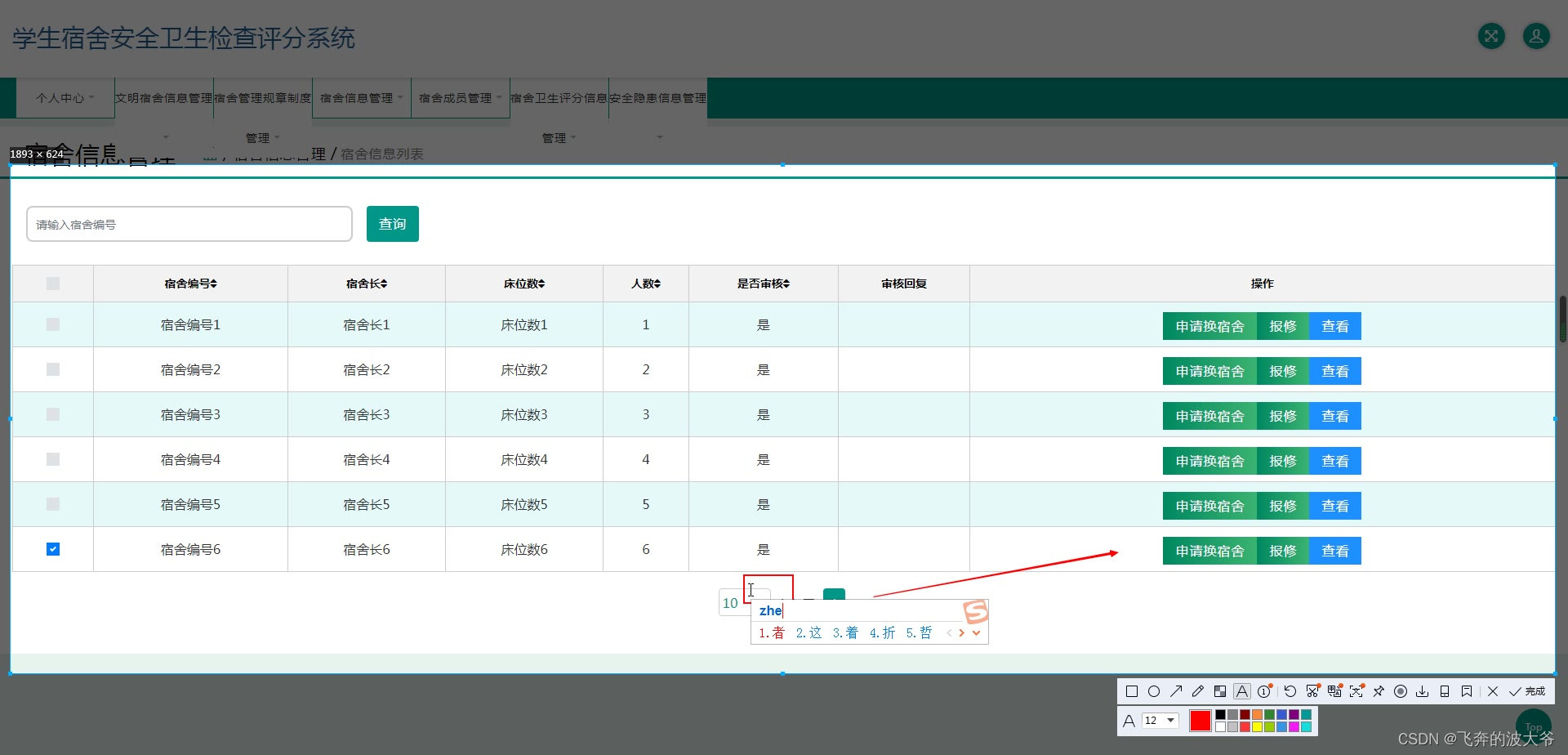Image resolution: width=1568 pixels, height=755 pixels.
Task: Check the row for 宿舍编号3
Action: [x=53, y=414]
